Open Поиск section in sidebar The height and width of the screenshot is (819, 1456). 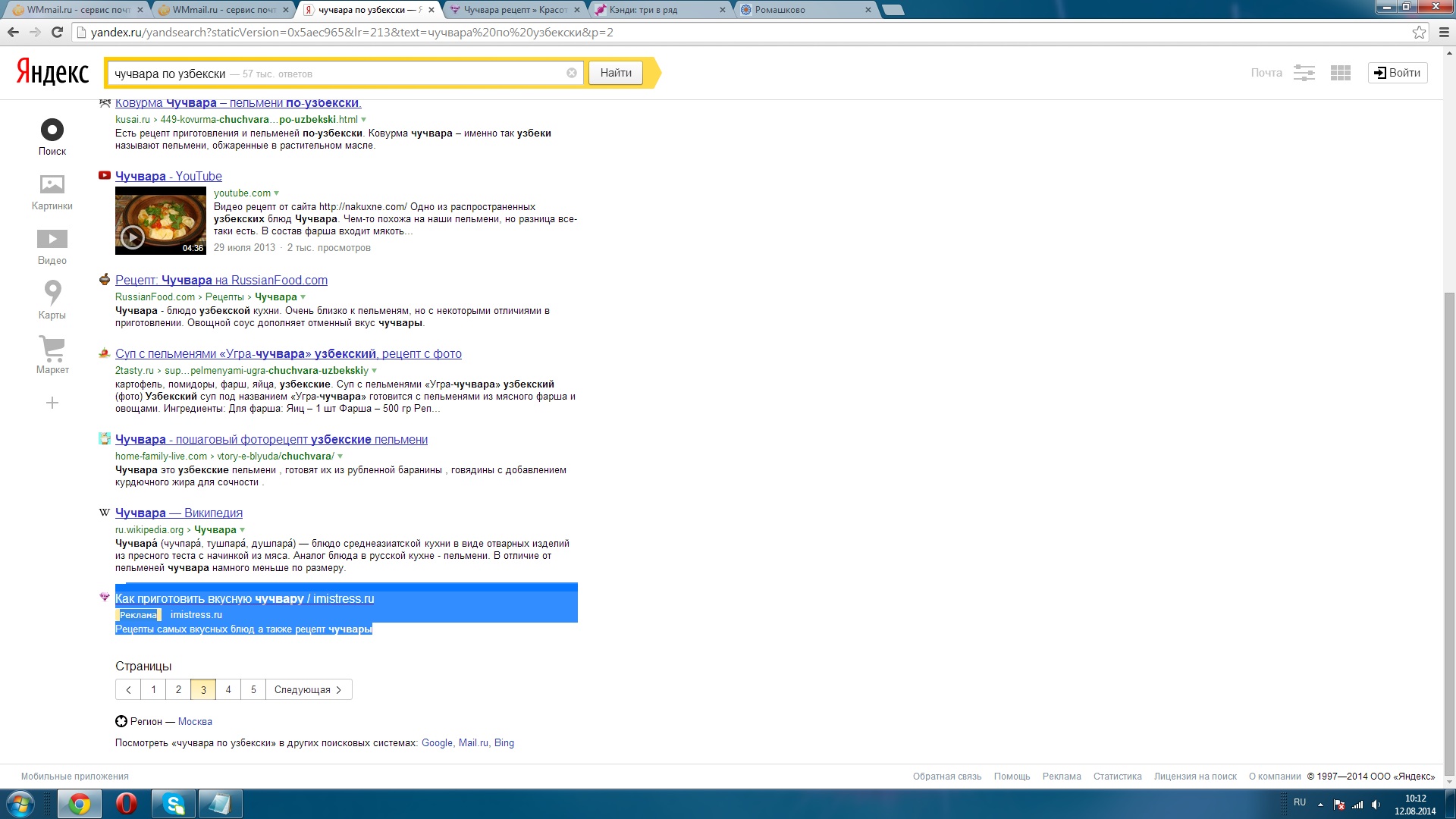(52, 137)
